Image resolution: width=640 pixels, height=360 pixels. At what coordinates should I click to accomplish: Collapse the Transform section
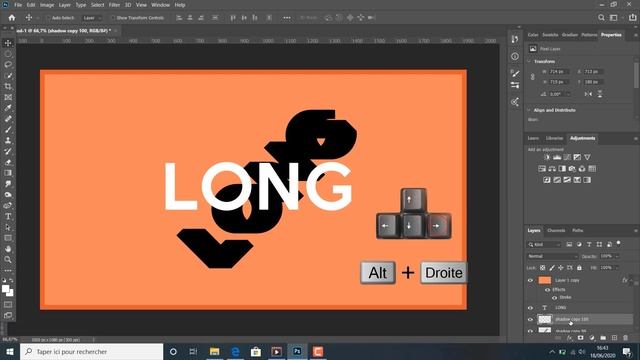click(x=529, y=61)
